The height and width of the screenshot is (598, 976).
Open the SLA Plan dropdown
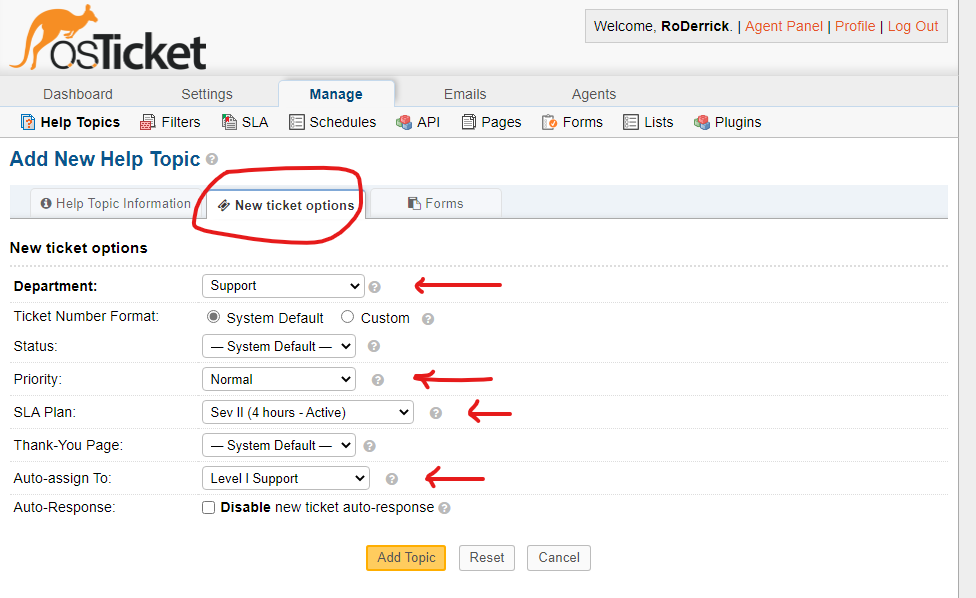coord(307,413)
